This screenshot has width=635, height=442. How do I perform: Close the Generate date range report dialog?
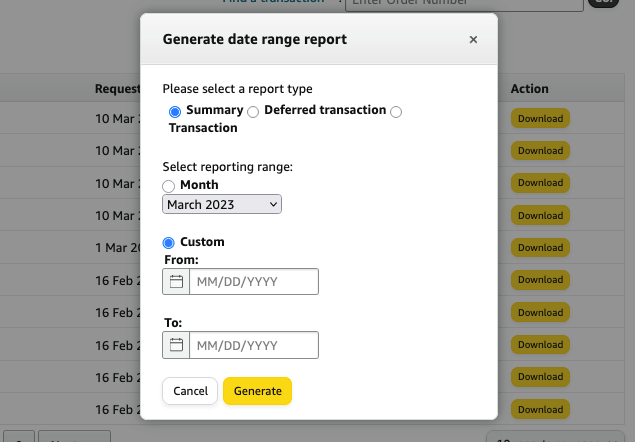[x=473, y=40]
